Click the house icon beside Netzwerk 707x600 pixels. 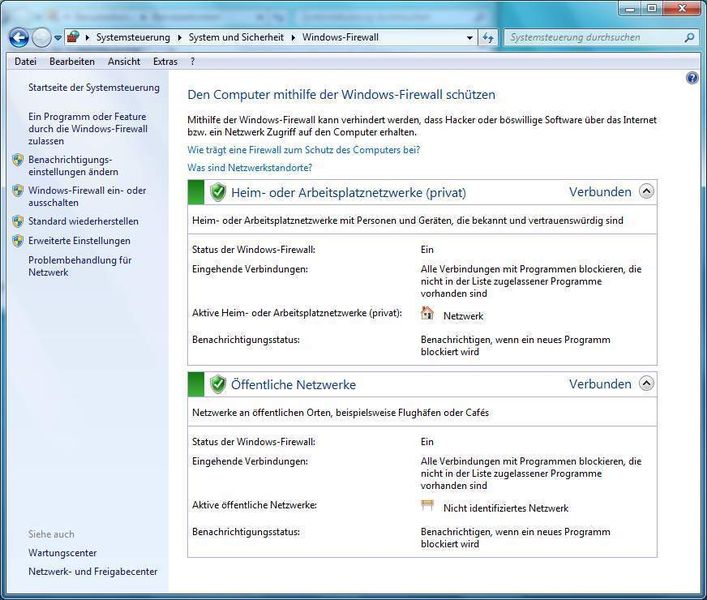427,313
